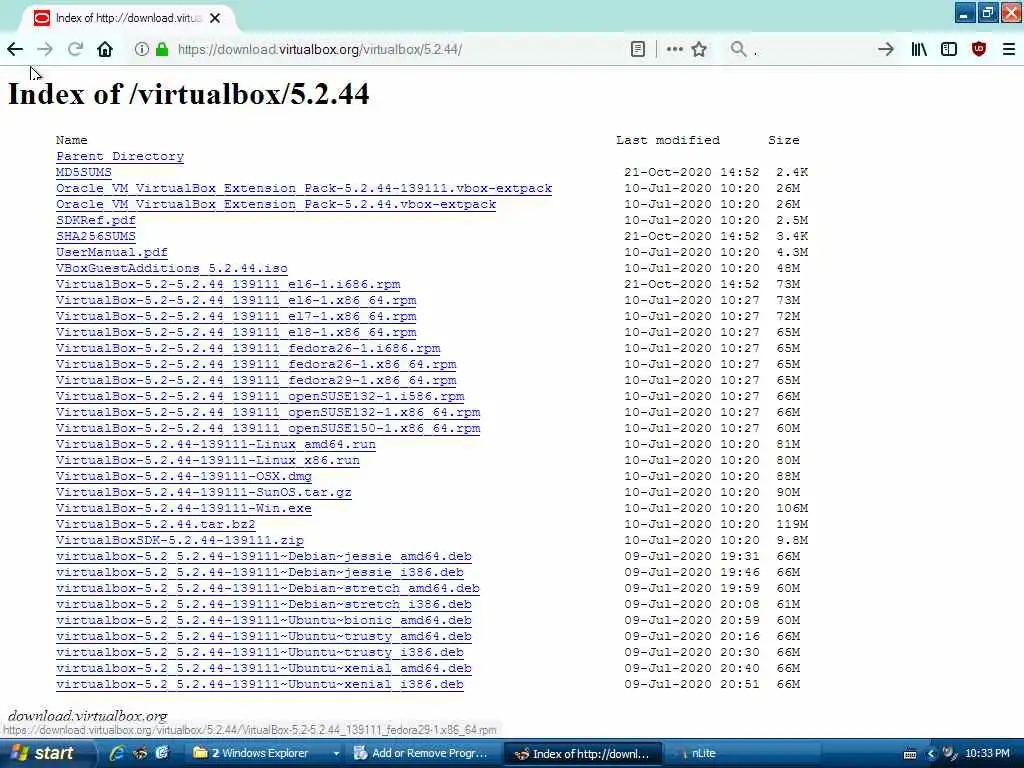Reload the page with the refresh icon

[x=75, y=49]
